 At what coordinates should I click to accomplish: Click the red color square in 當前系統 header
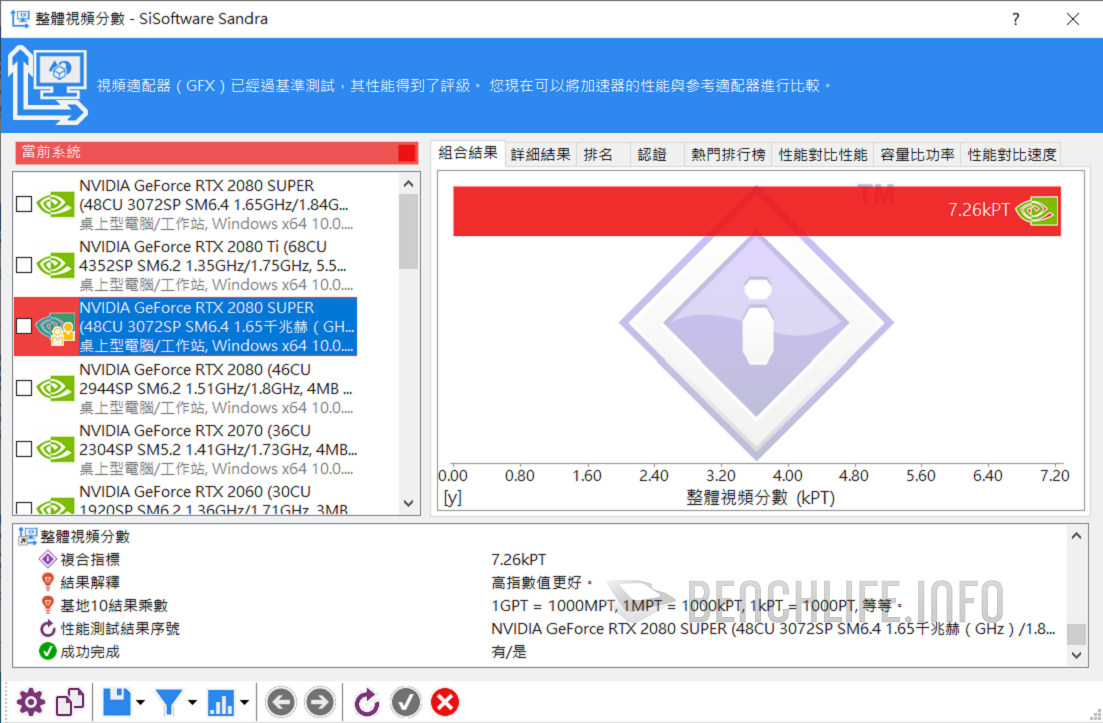tap(407, 153)
